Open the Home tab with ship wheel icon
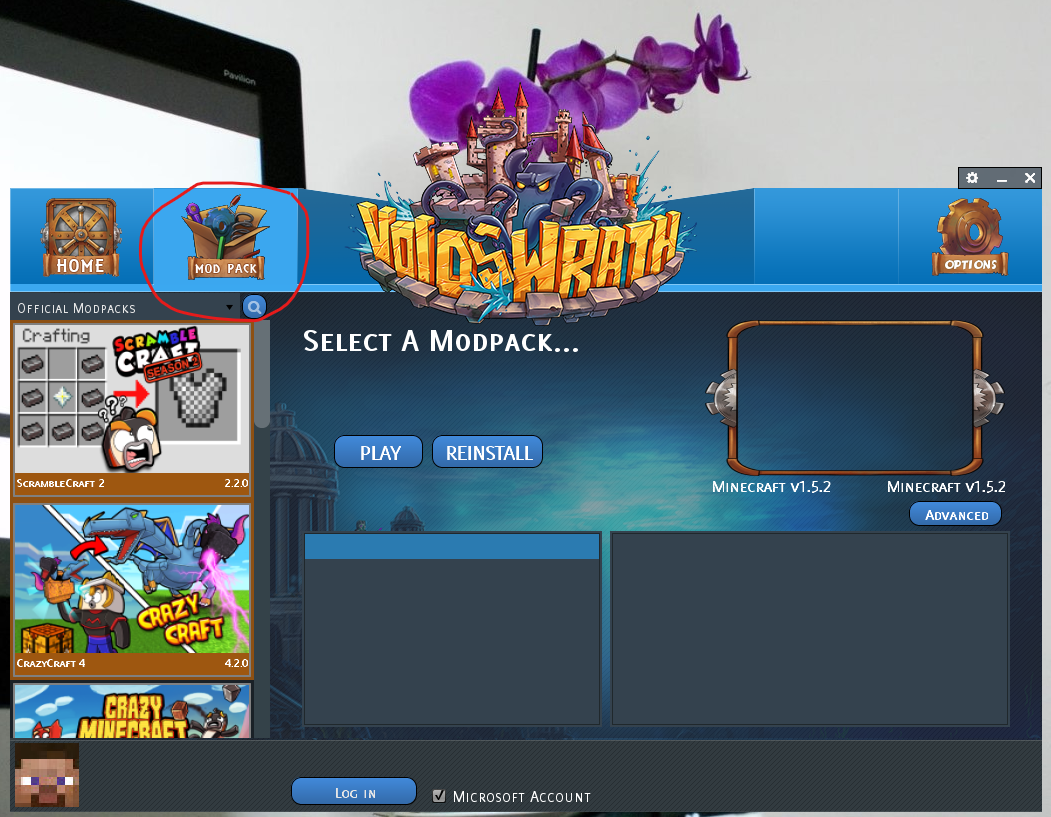 click(x=80, y=237)
